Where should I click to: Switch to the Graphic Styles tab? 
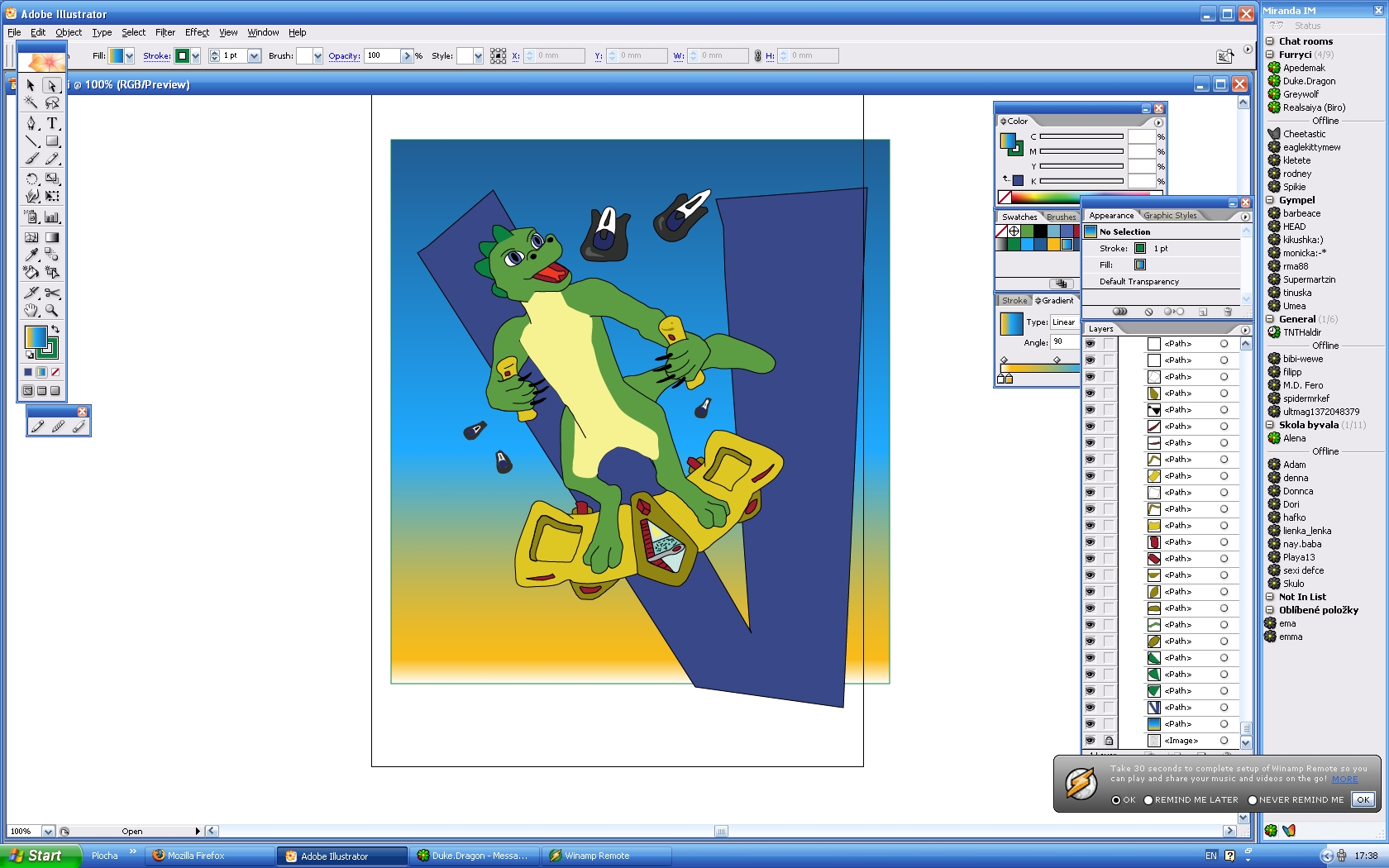1170,216
